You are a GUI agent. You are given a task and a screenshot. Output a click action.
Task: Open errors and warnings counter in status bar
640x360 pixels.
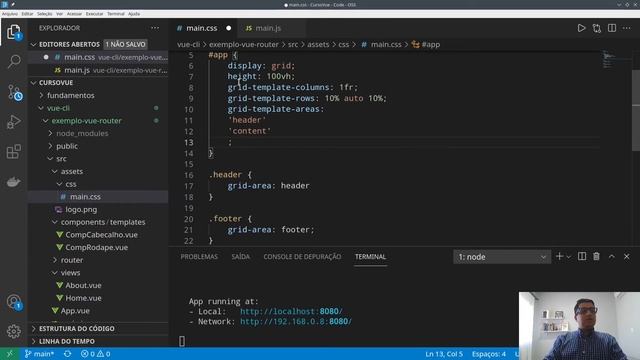pos(96,354)
